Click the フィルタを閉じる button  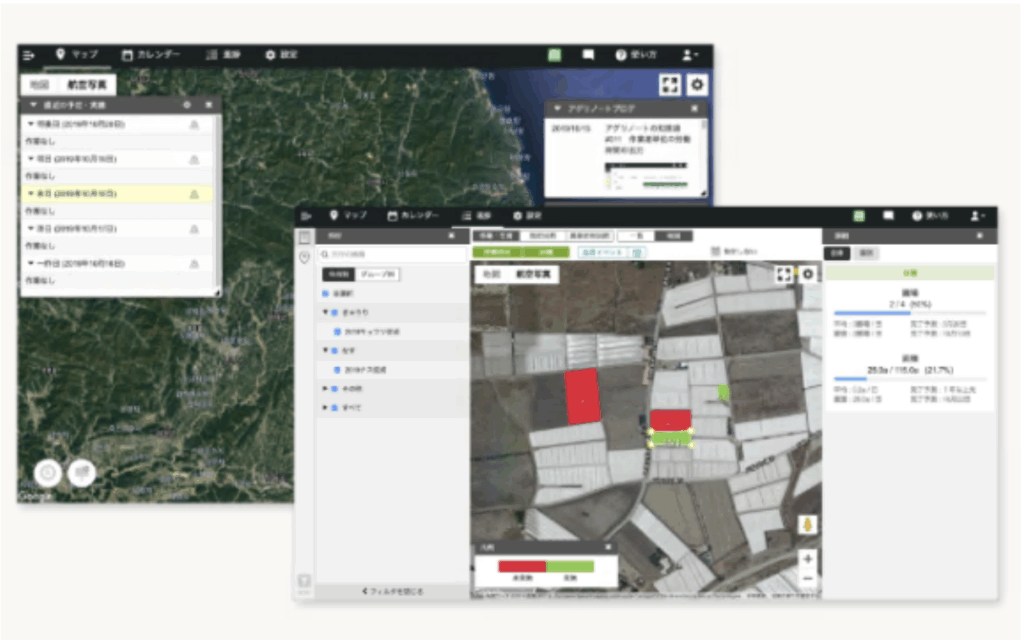coord(392,592)
